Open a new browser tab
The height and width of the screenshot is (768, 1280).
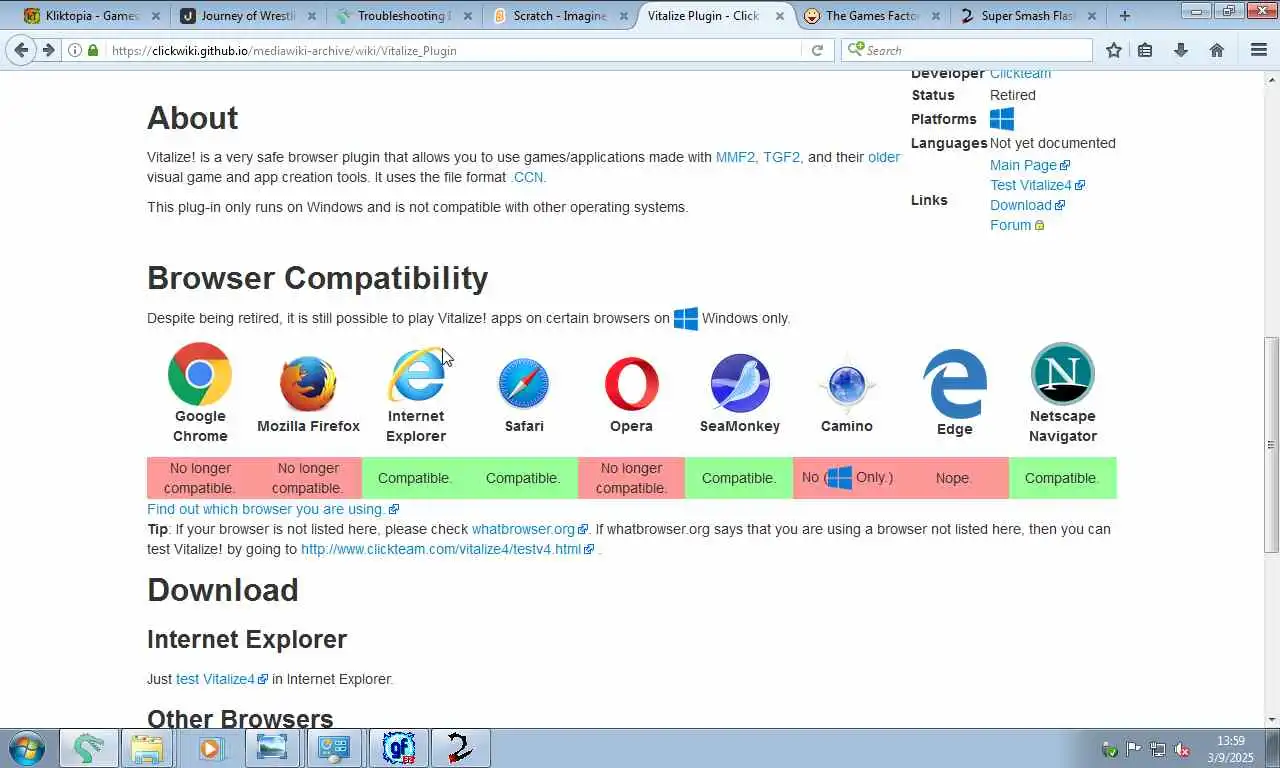click(1125, 16)
